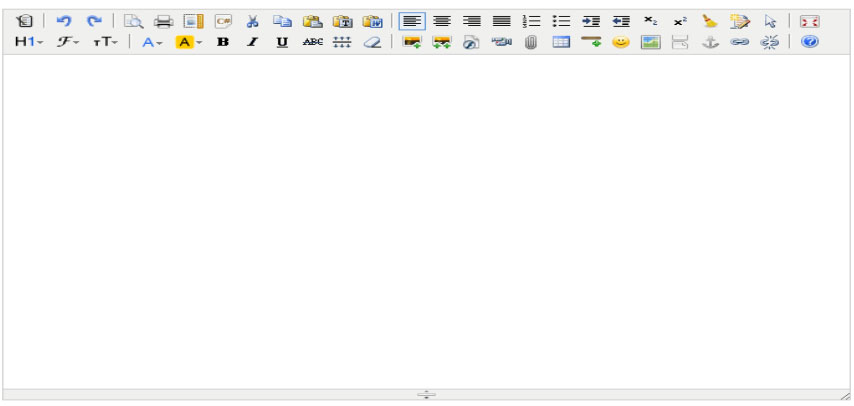The height and width of the screenshot is (406, 854).
Task: Click the bottom vertical resize handle
Action: (x=426, y=395)
